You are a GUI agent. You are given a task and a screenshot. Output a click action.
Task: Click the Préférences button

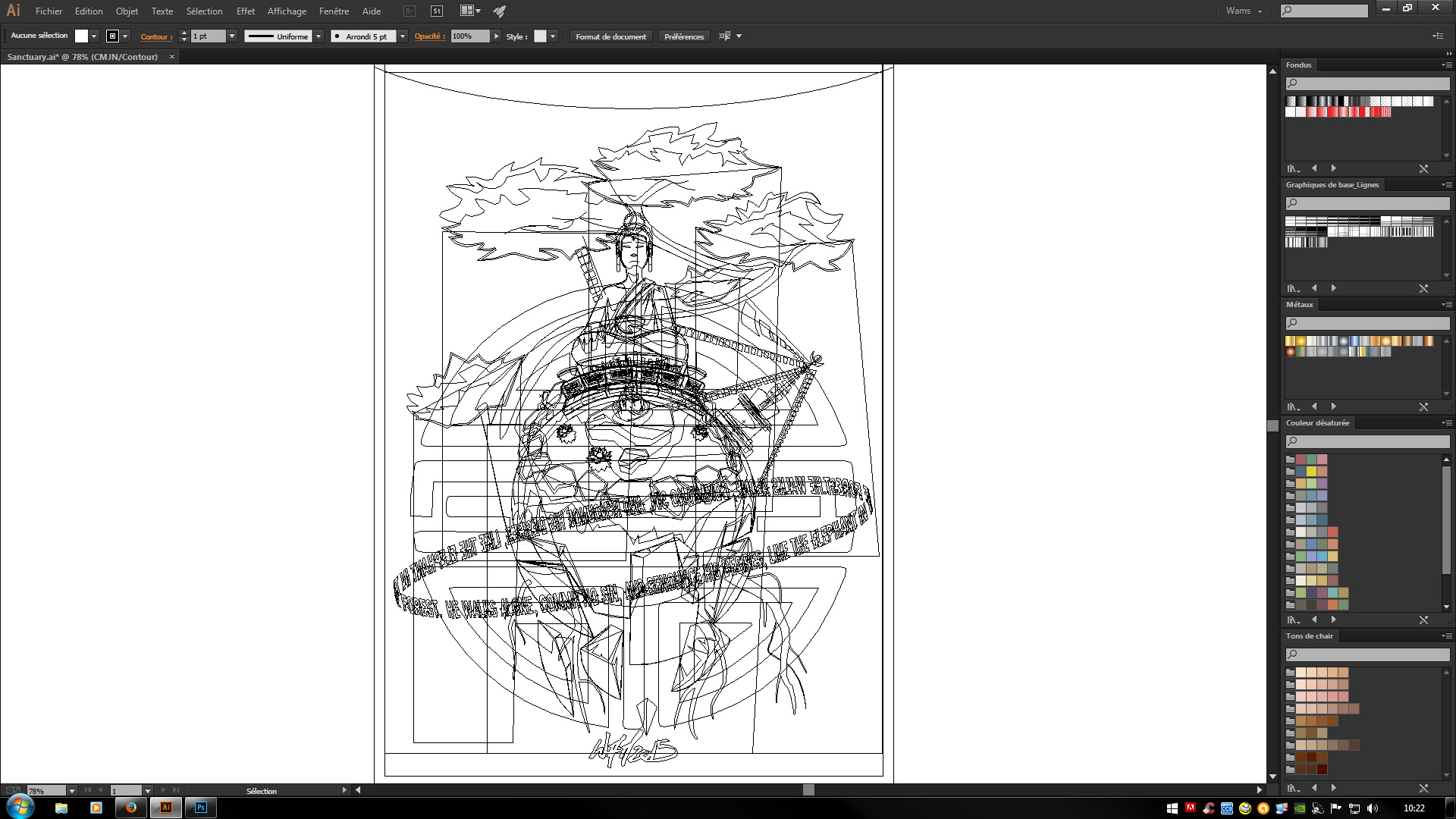coord(683,36)
